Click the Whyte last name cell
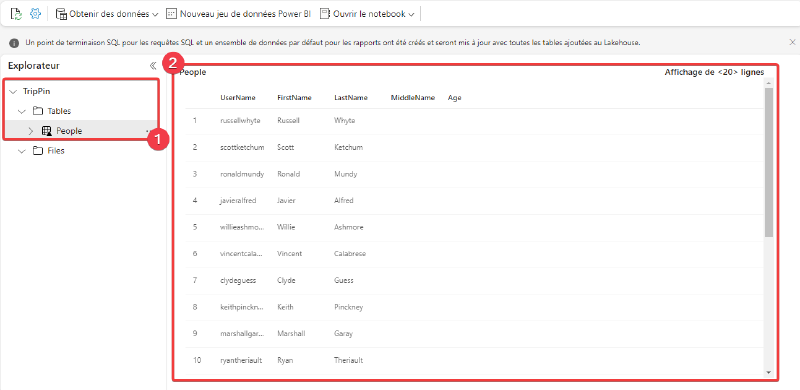Viewport: 800px width, 390px height. click(345, 121)
